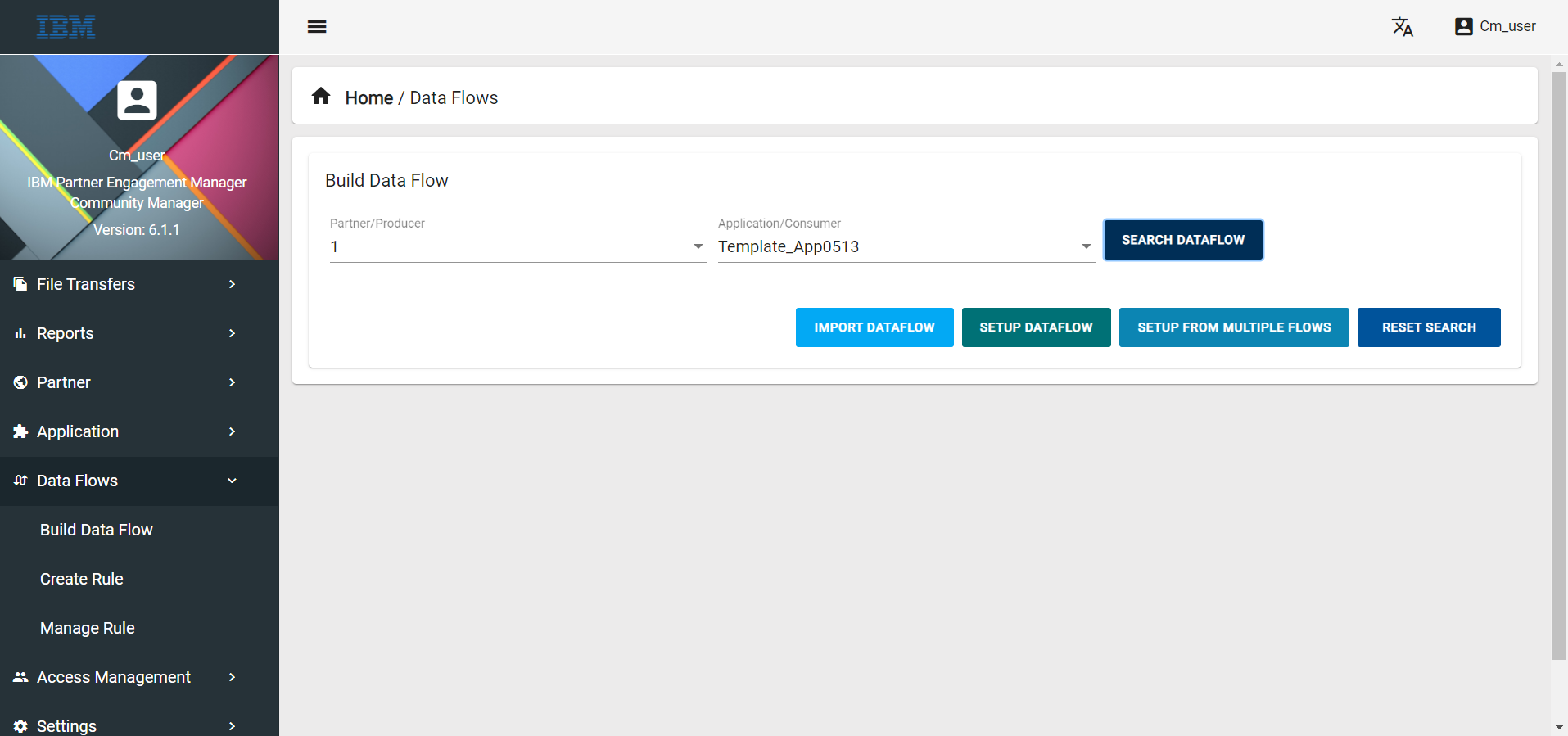This screenshot has width=1568, height=736.
Task: Click the scrollbar down arrow
Action: coord(1559,727)
